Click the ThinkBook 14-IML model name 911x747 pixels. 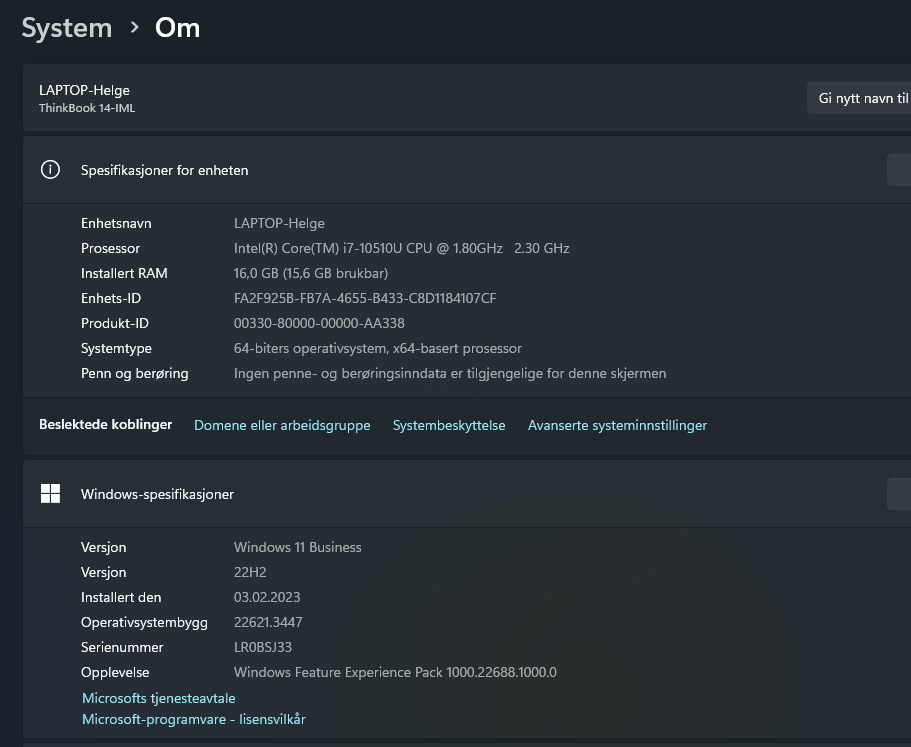point(87,108)
